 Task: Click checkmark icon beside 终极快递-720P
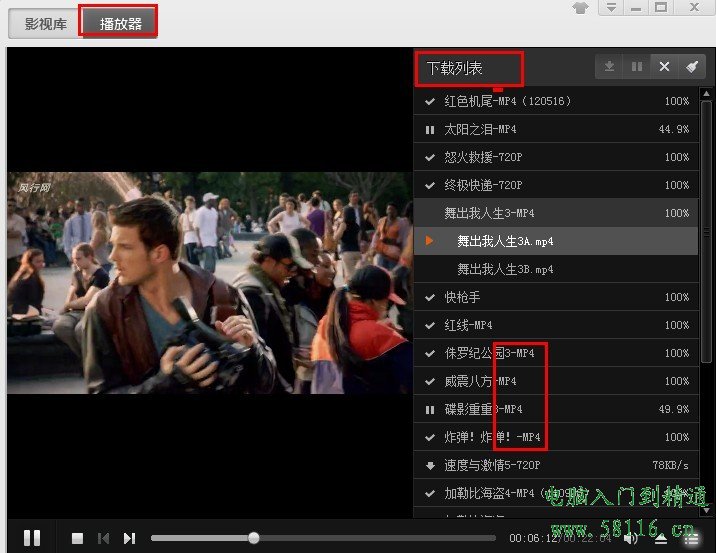tap(430, 185)
